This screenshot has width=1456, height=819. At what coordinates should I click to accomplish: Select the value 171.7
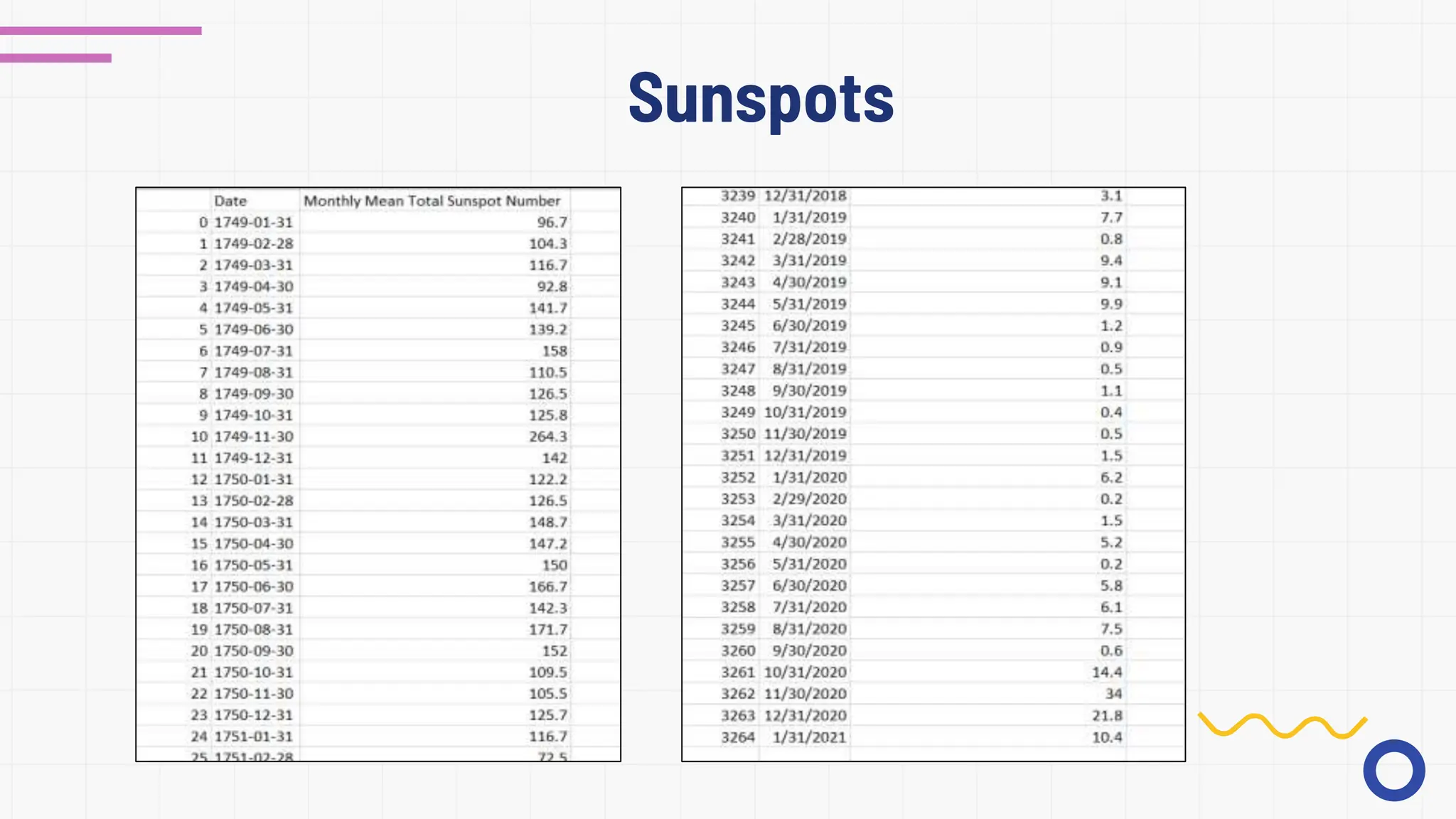click(x=548, y=629)
